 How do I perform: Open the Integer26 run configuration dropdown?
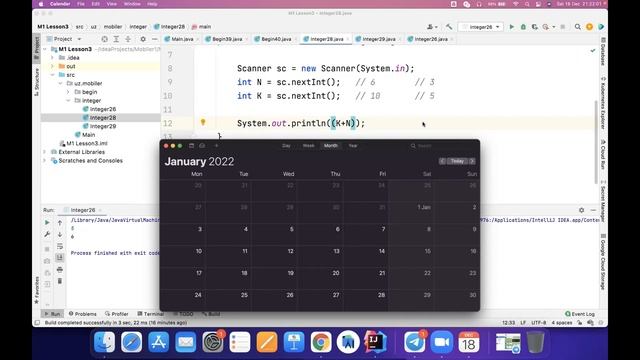(481, 27)
